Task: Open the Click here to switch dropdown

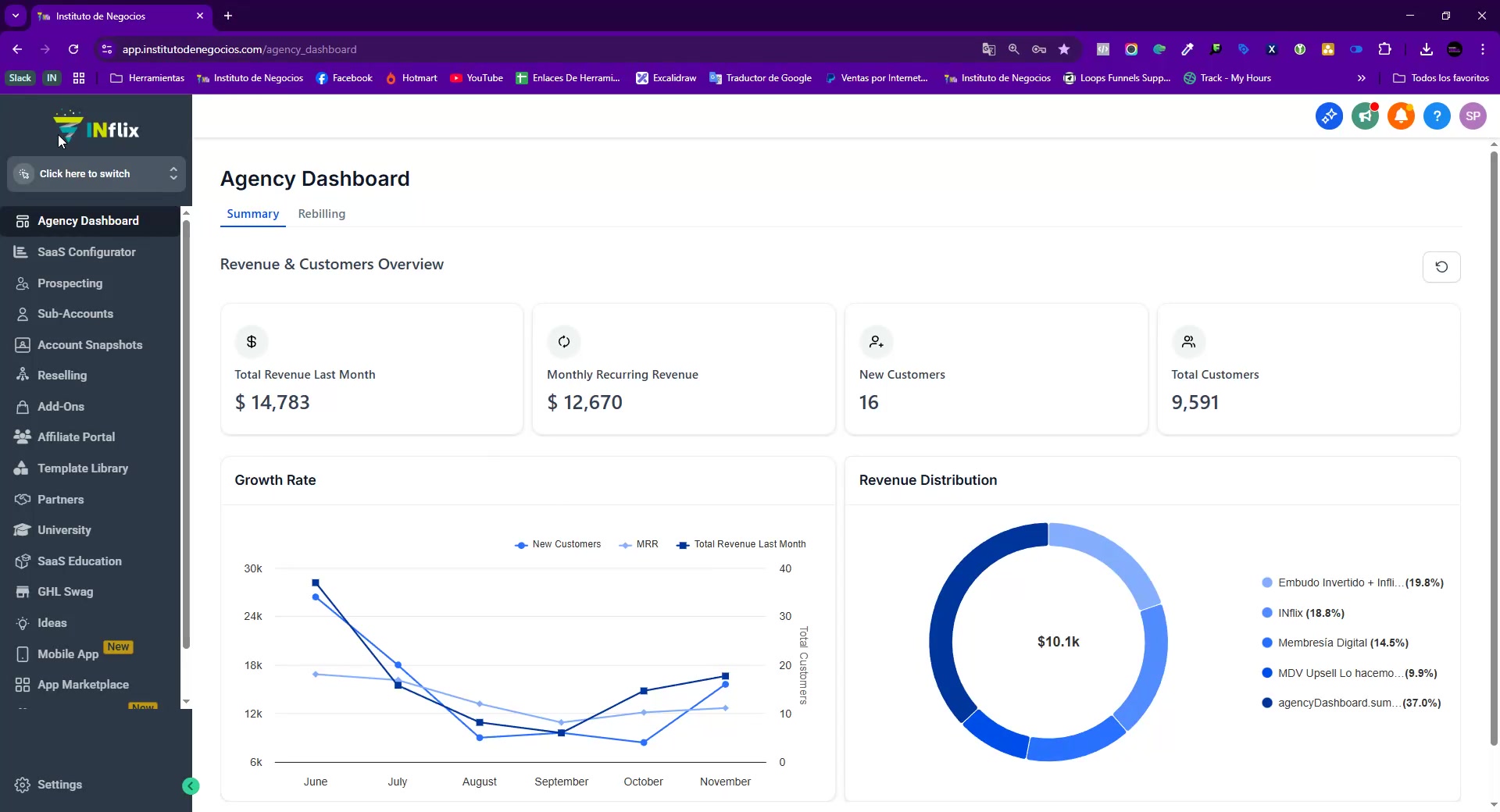Action: [97, 174]
